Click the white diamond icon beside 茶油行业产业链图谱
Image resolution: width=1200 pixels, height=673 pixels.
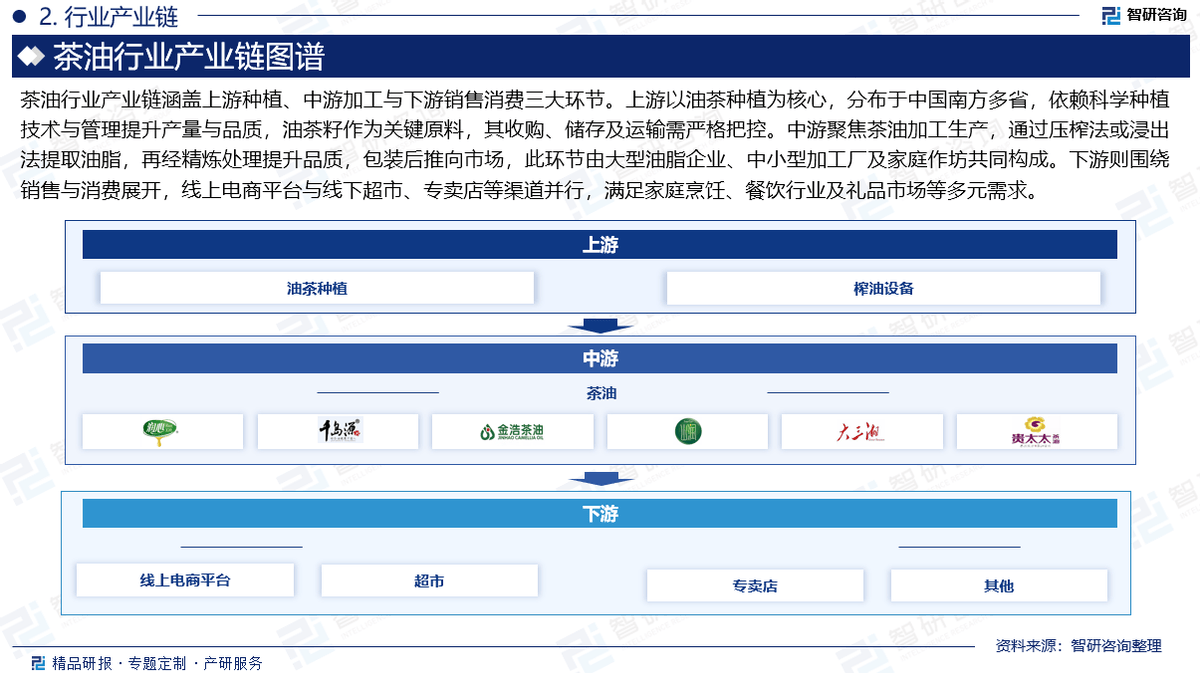coord(31,57)
